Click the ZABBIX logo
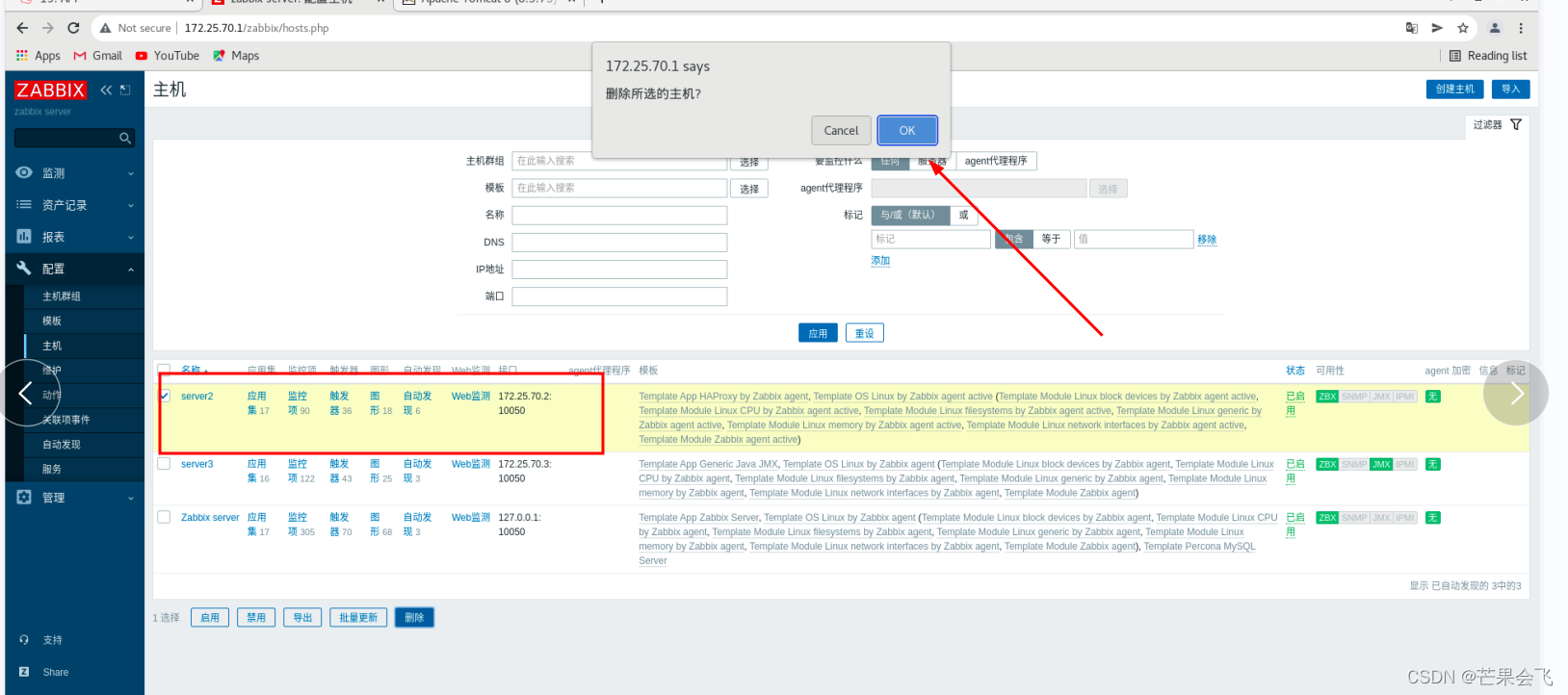The image size is (1568, 695). click(50, 90)
